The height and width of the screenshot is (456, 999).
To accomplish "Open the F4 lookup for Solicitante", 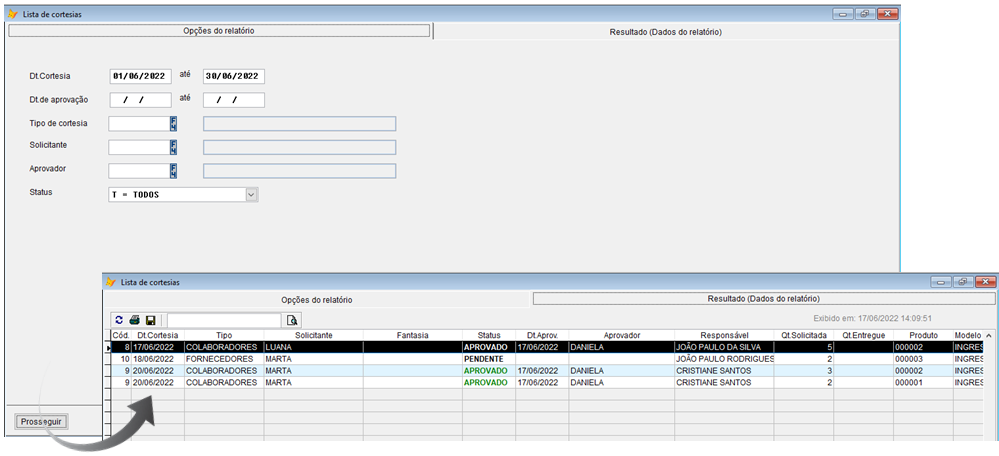I will [174, 147].
